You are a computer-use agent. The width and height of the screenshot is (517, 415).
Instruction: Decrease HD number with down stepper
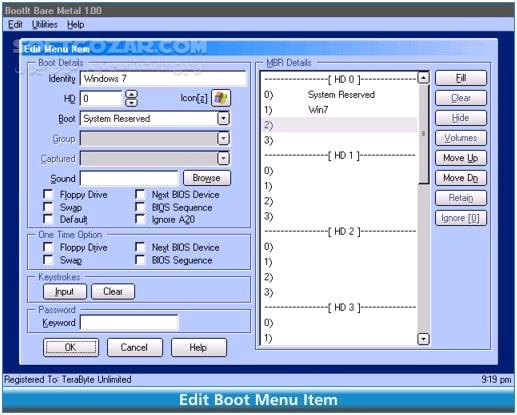click(132, 102)
